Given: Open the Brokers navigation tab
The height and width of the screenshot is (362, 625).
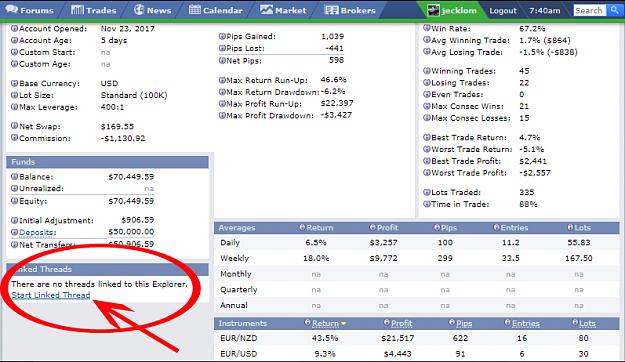Looking at the screenshot, I should [x=350, y=10].
